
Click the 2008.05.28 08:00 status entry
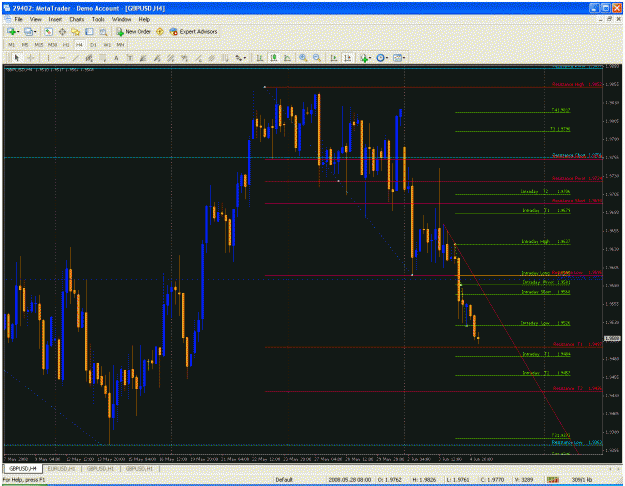[x=350, y=480]
